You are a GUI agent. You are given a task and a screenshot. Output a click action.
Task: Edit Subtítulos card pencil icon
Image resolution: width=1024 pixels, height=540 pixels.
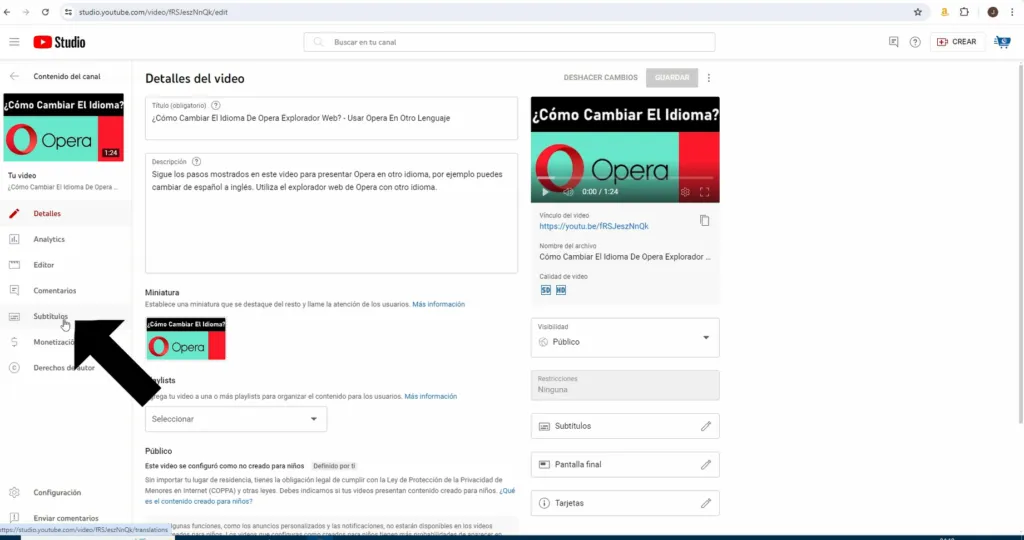click(706, 426)
